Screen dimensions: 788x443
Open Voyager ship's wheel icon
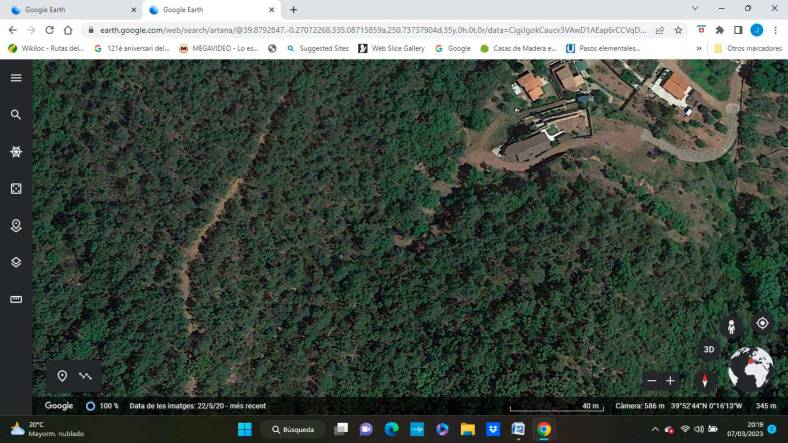click(16, 152)
